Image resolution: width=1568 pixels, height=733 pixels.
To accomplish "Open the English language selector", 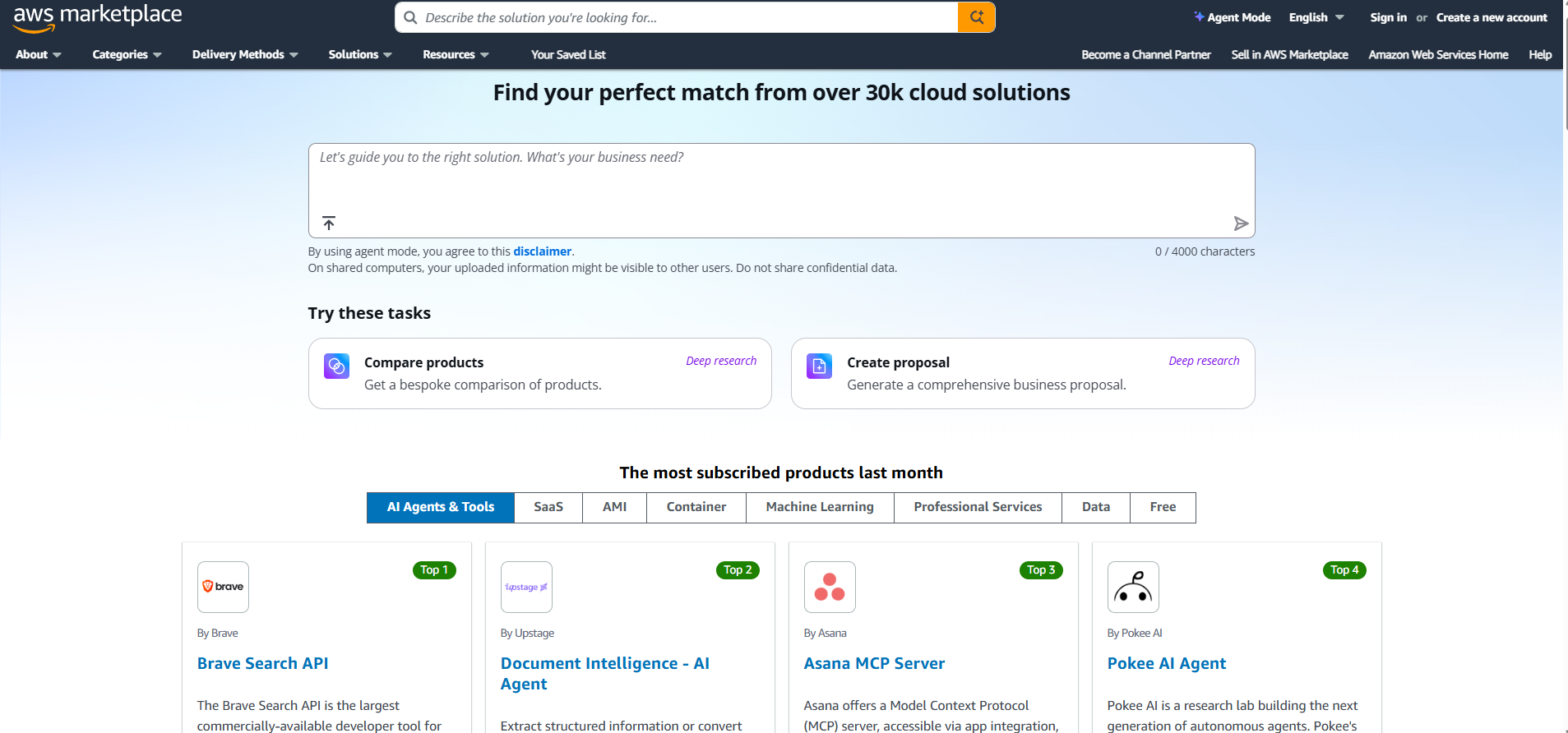I will coord(1316,17).
